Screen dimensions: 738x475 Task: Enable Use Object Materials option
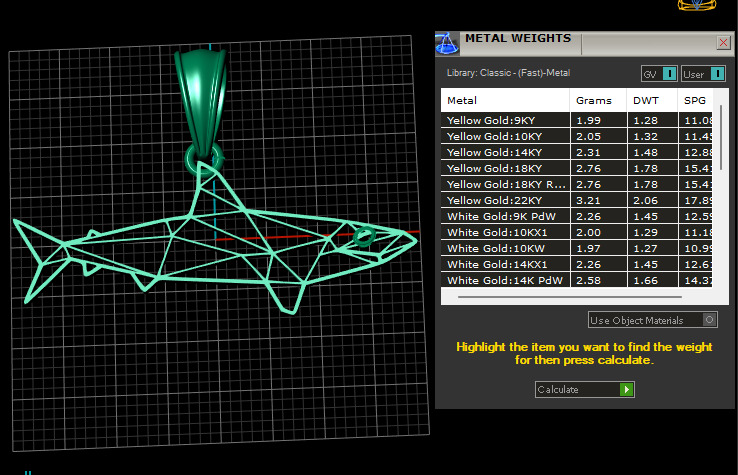pyautogui.click(x=652, y=320)
